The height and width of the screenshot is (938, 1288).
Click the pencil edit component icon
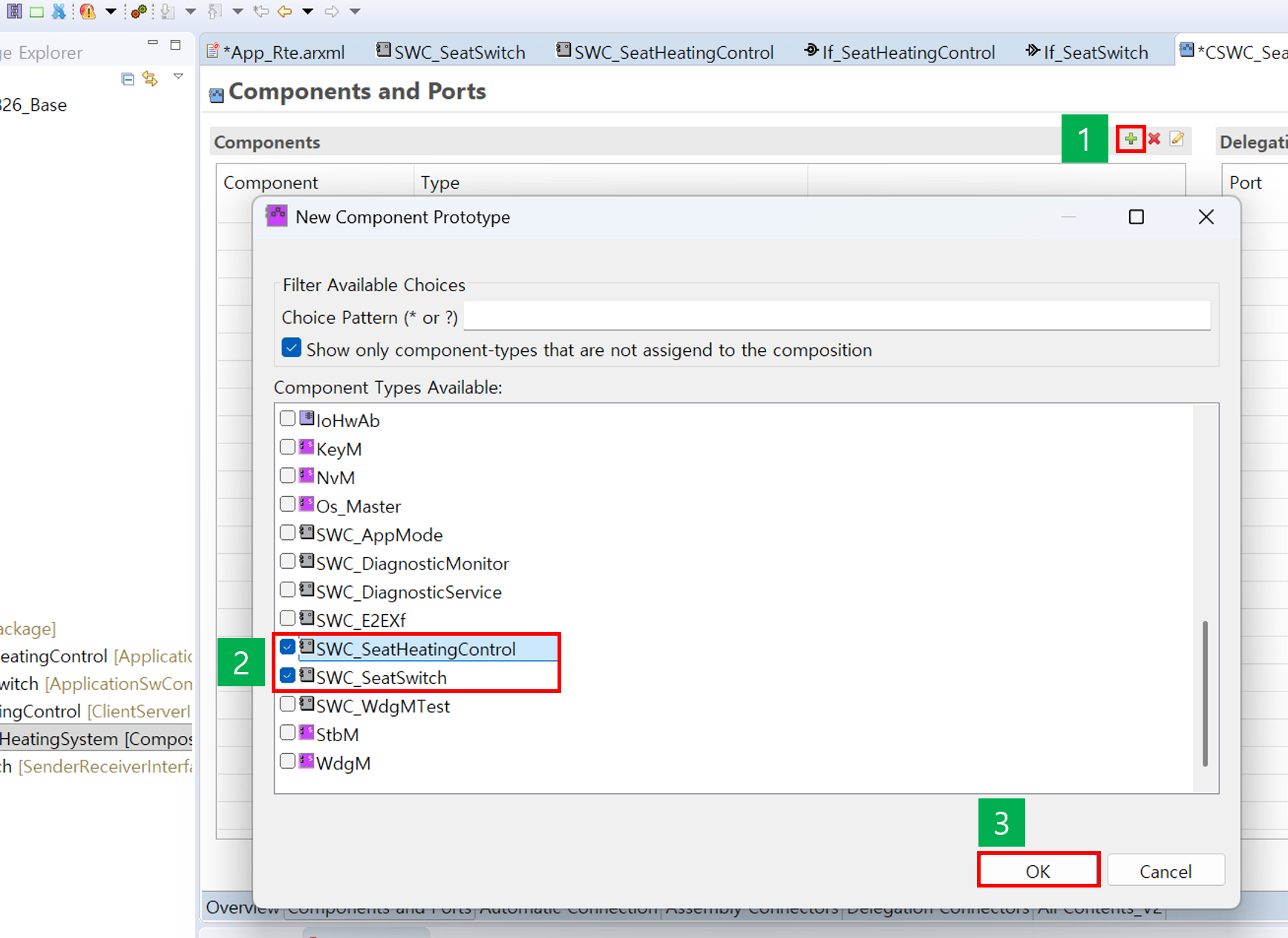coord(1177,139)
